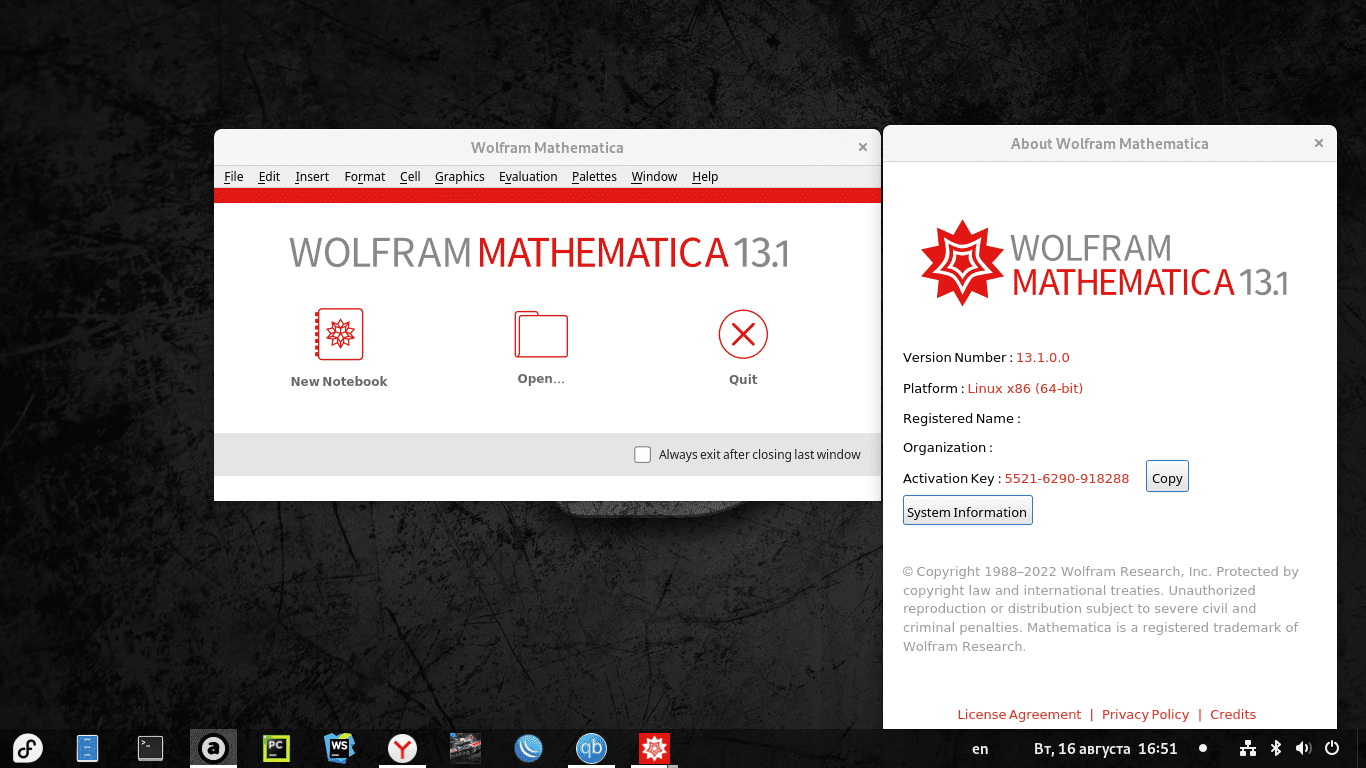Launch PyCharm from the taskbar

(276, 748)
